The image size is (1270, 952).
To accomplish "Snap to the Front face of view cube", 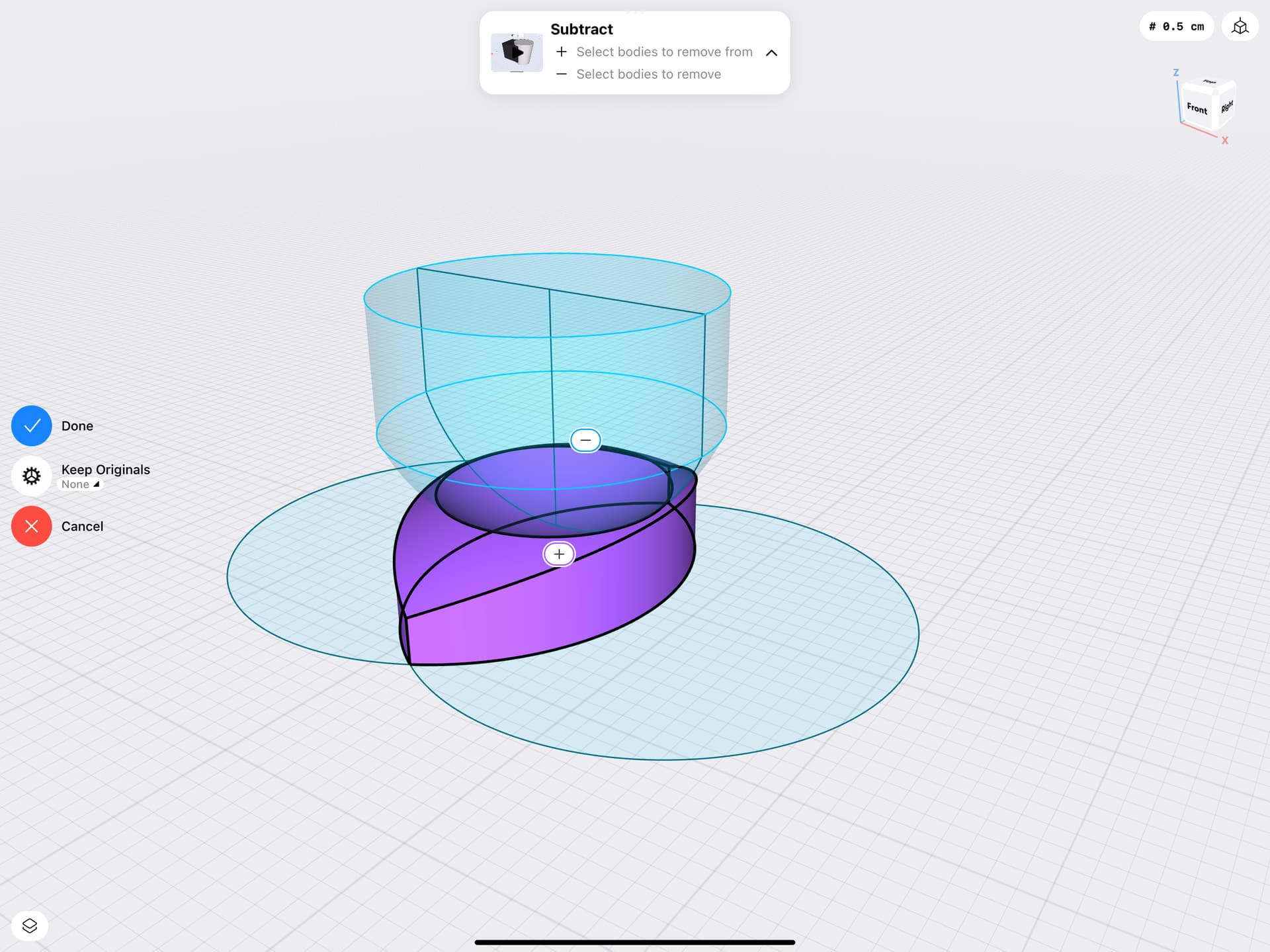I will 1197,108.
